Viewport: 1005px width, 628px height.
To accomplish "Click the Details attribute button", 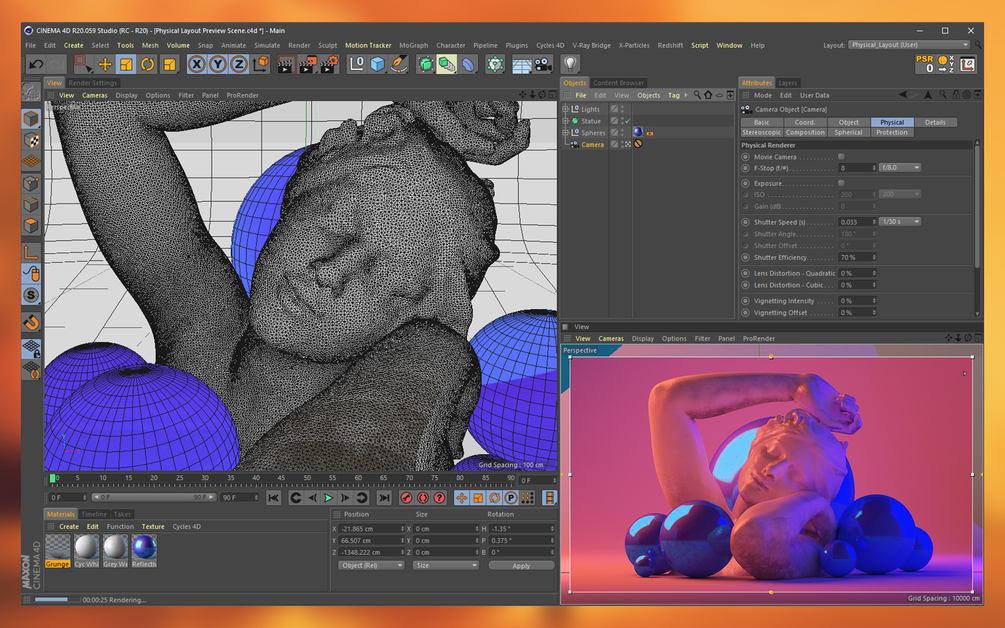I will coord(935,122).
